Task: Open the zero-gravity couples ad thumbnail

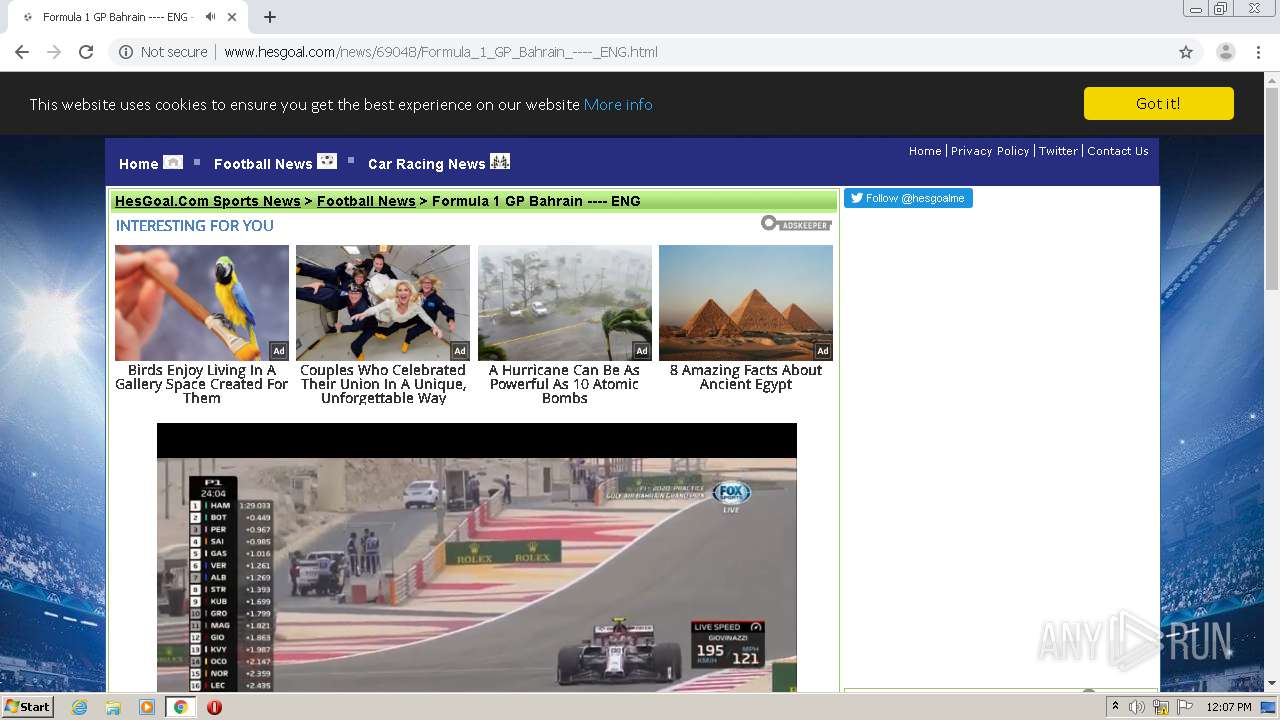Action: [383, 303]
